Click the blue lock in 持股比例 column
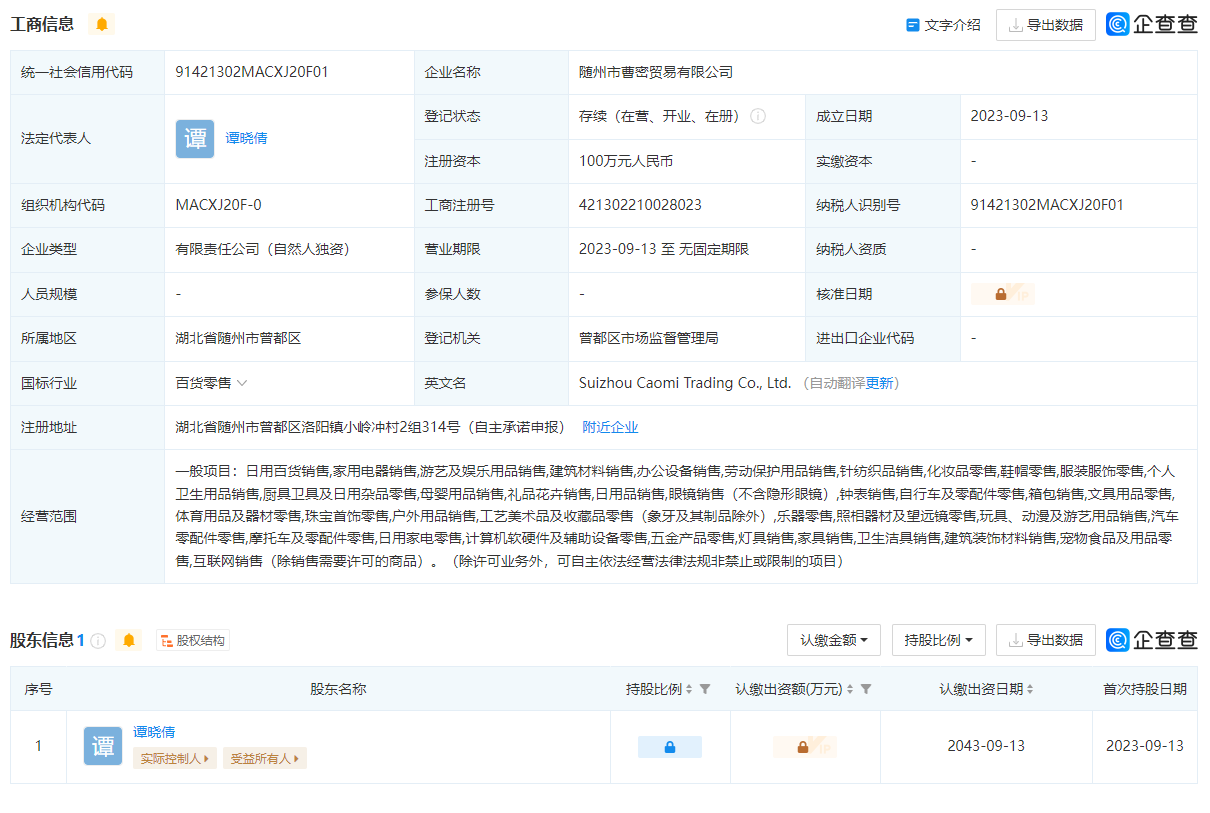The height and width of the screenshot is (813, 1210). click(x=670, y=747)
